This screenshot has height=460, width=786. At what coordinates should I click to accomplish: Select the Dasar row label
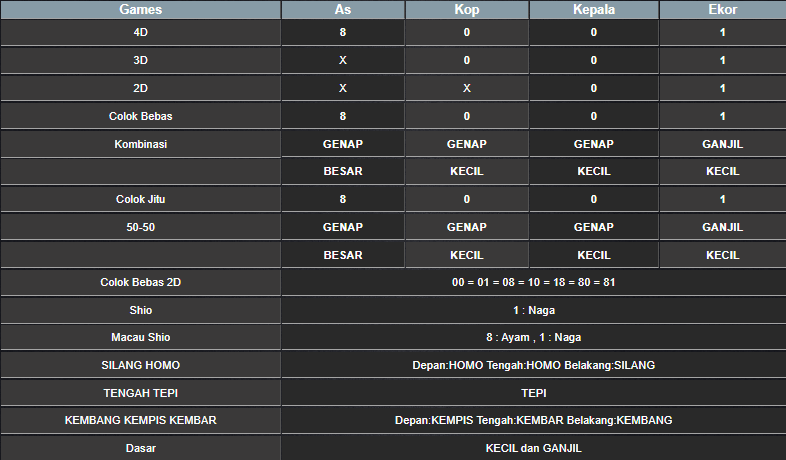140,448
